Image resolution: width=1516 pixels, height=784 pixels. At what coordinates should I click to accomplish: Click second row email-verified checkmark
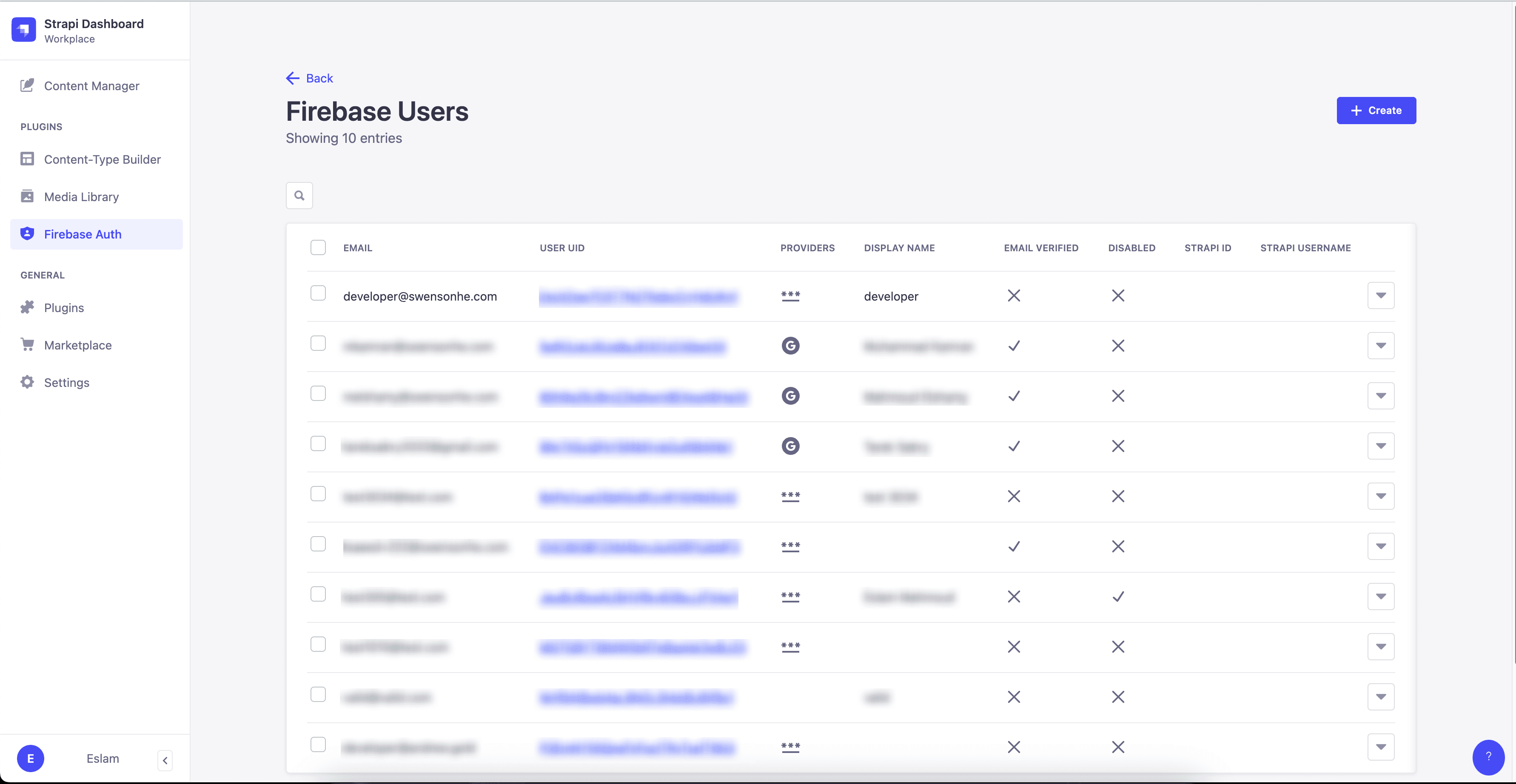(x=1013, y=346)
